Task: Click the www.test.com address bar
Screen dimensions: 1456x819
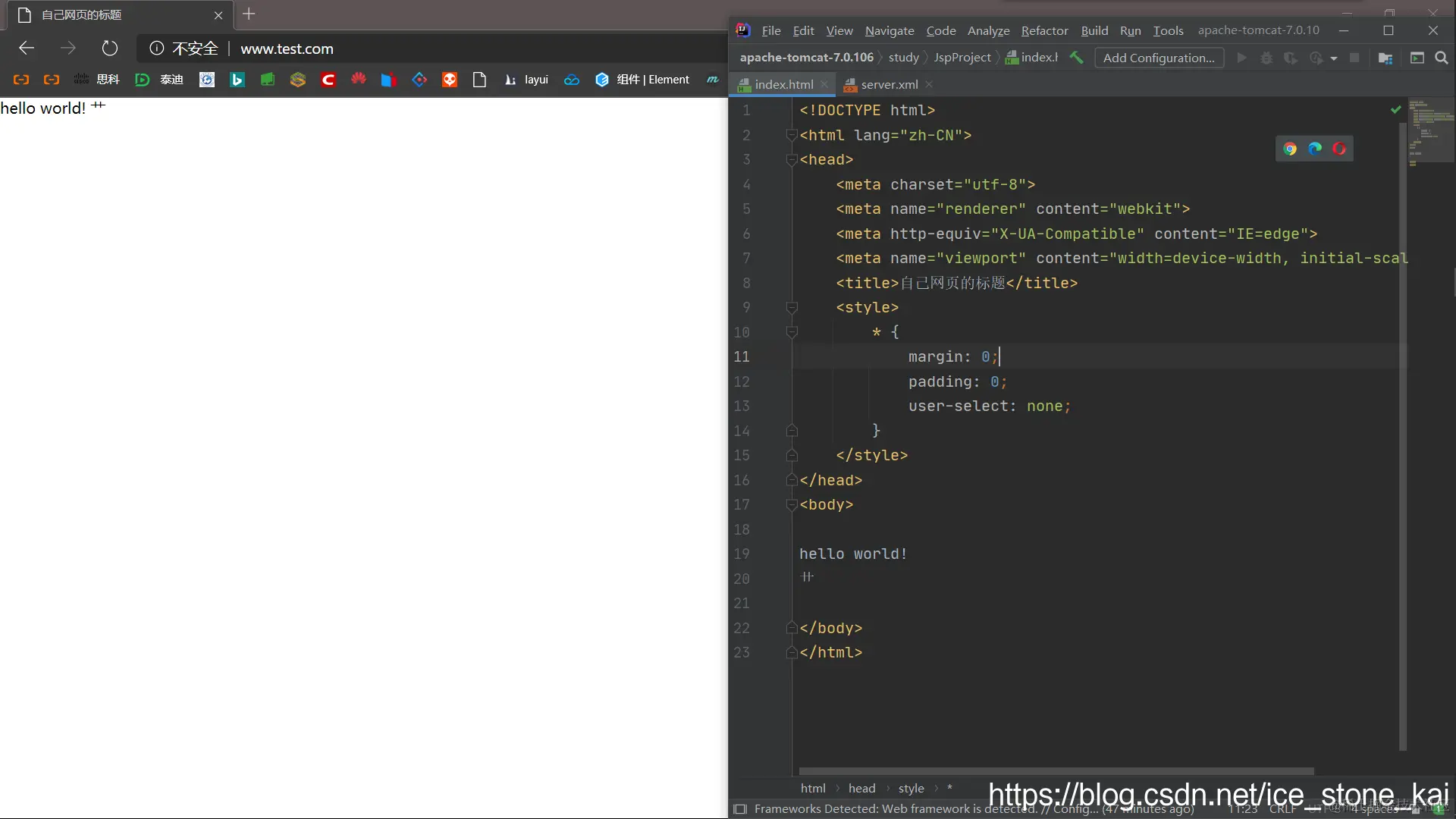Action: coord(287,49)
